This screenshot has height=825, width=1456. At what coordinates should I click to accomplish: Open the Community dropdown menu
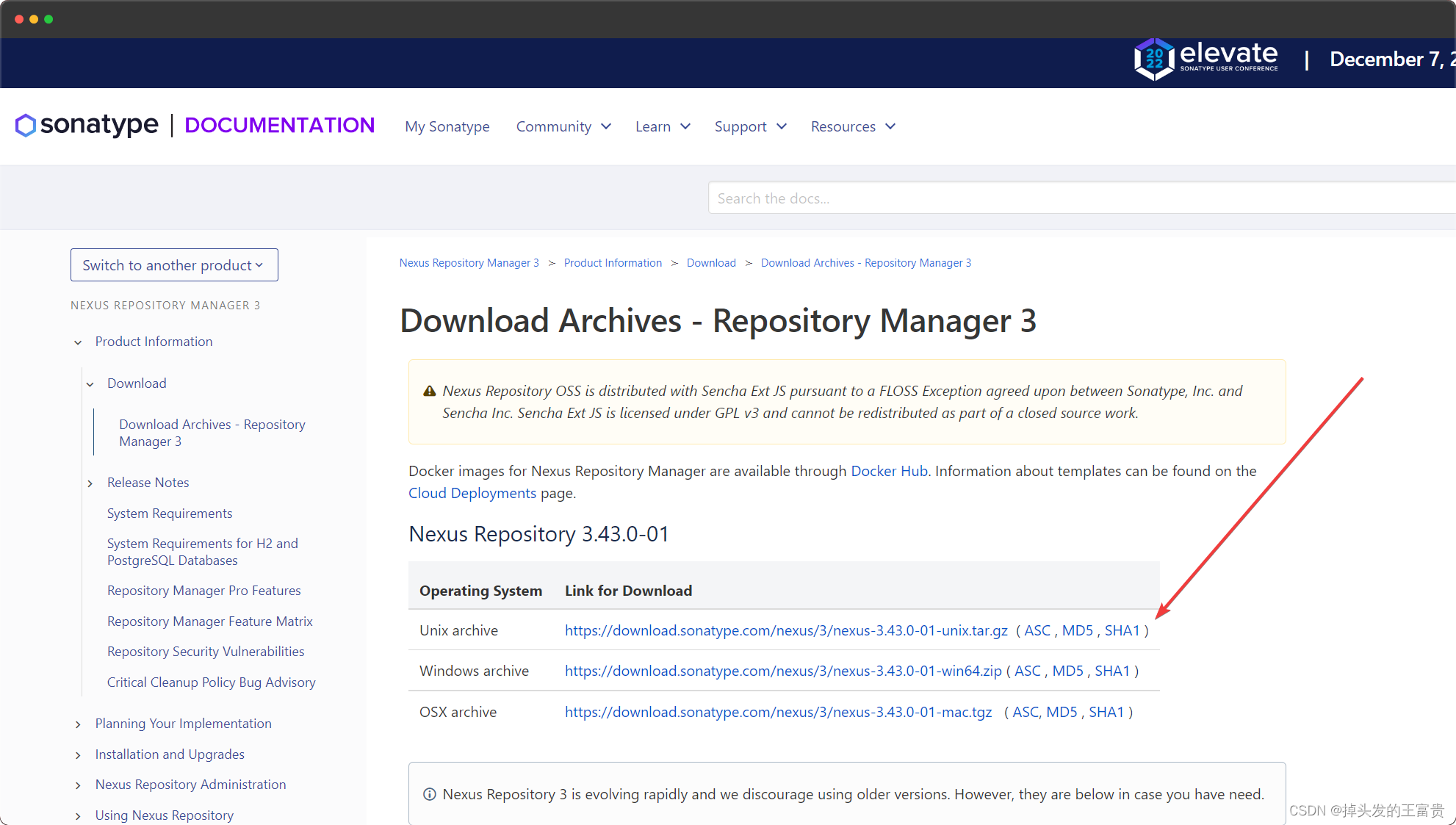click(563, 126)
